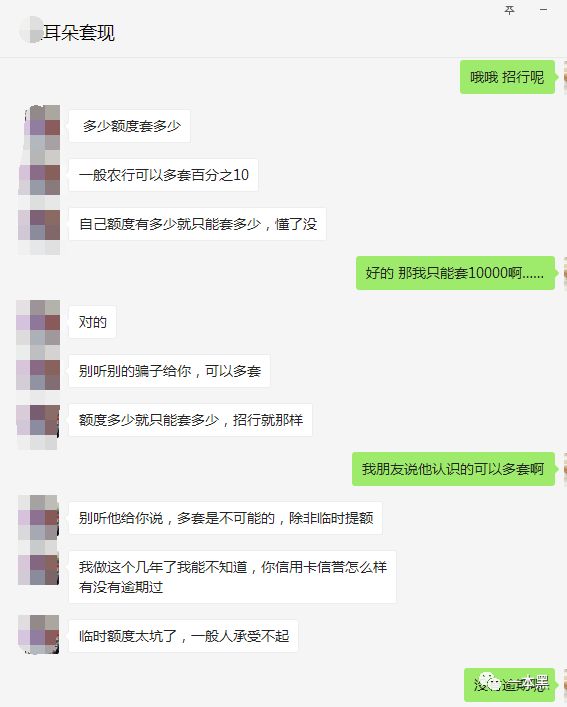Click the blurred avatar next to chat title
The width and height of the screenshot is (567, 707).
click(31, 30)
